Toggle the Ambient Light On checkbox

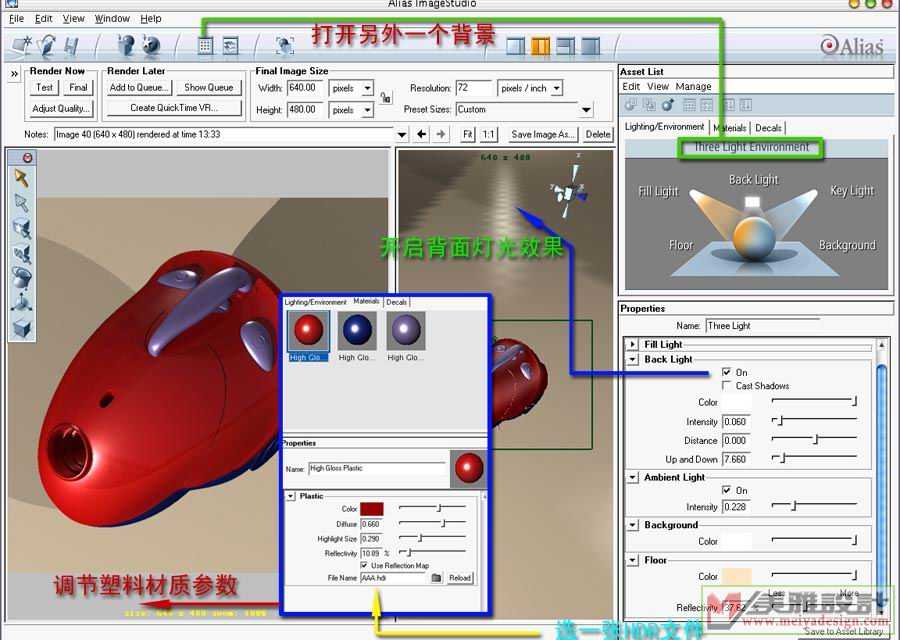click(x=726, y=490)
